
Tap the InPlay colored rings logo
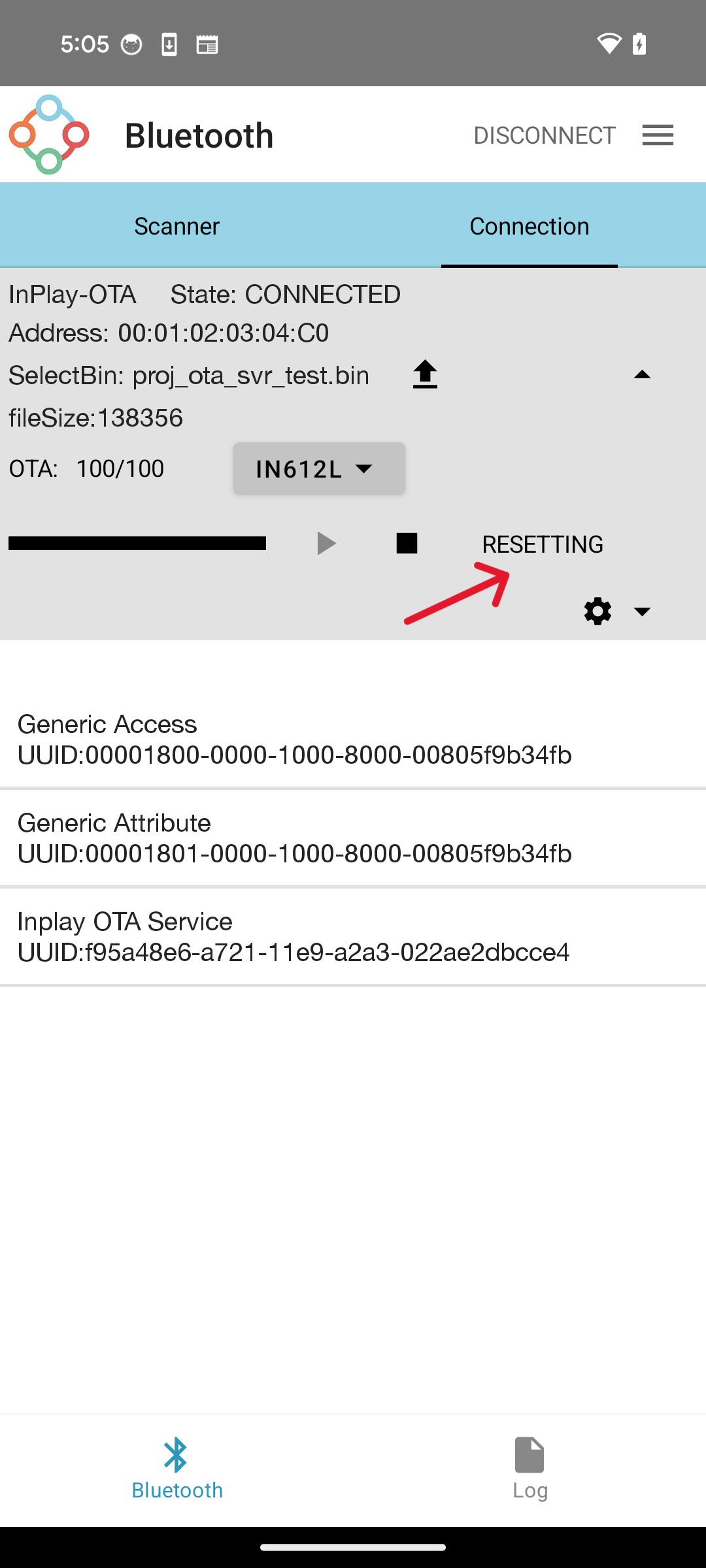point(49,135)
